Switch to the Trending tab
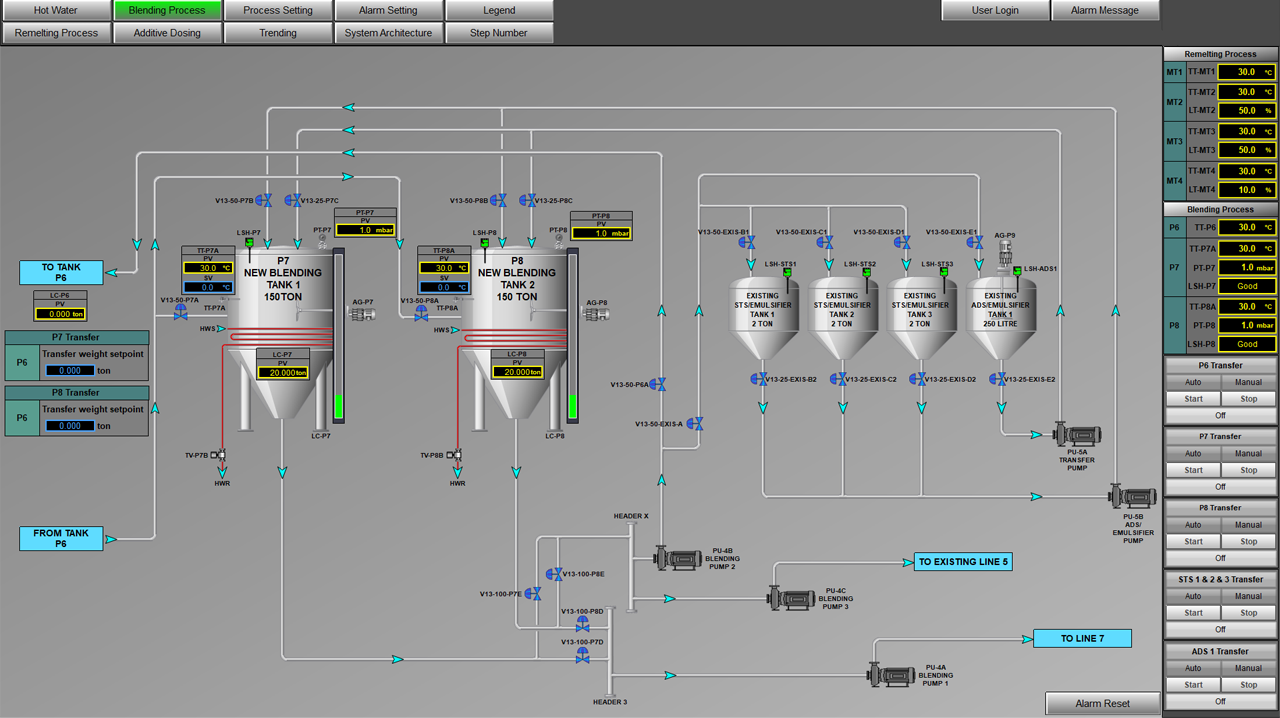 coord(278,33)
